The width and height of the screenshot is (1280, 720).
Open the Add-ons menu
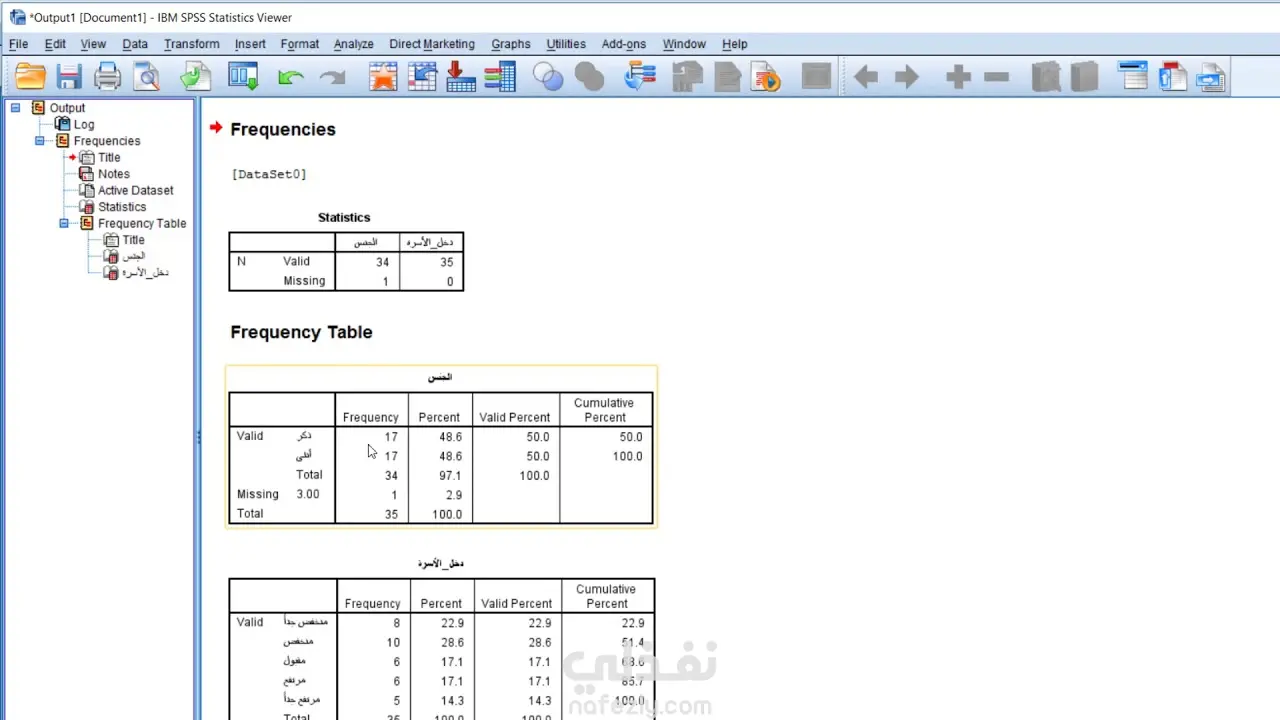pos(624,44)
